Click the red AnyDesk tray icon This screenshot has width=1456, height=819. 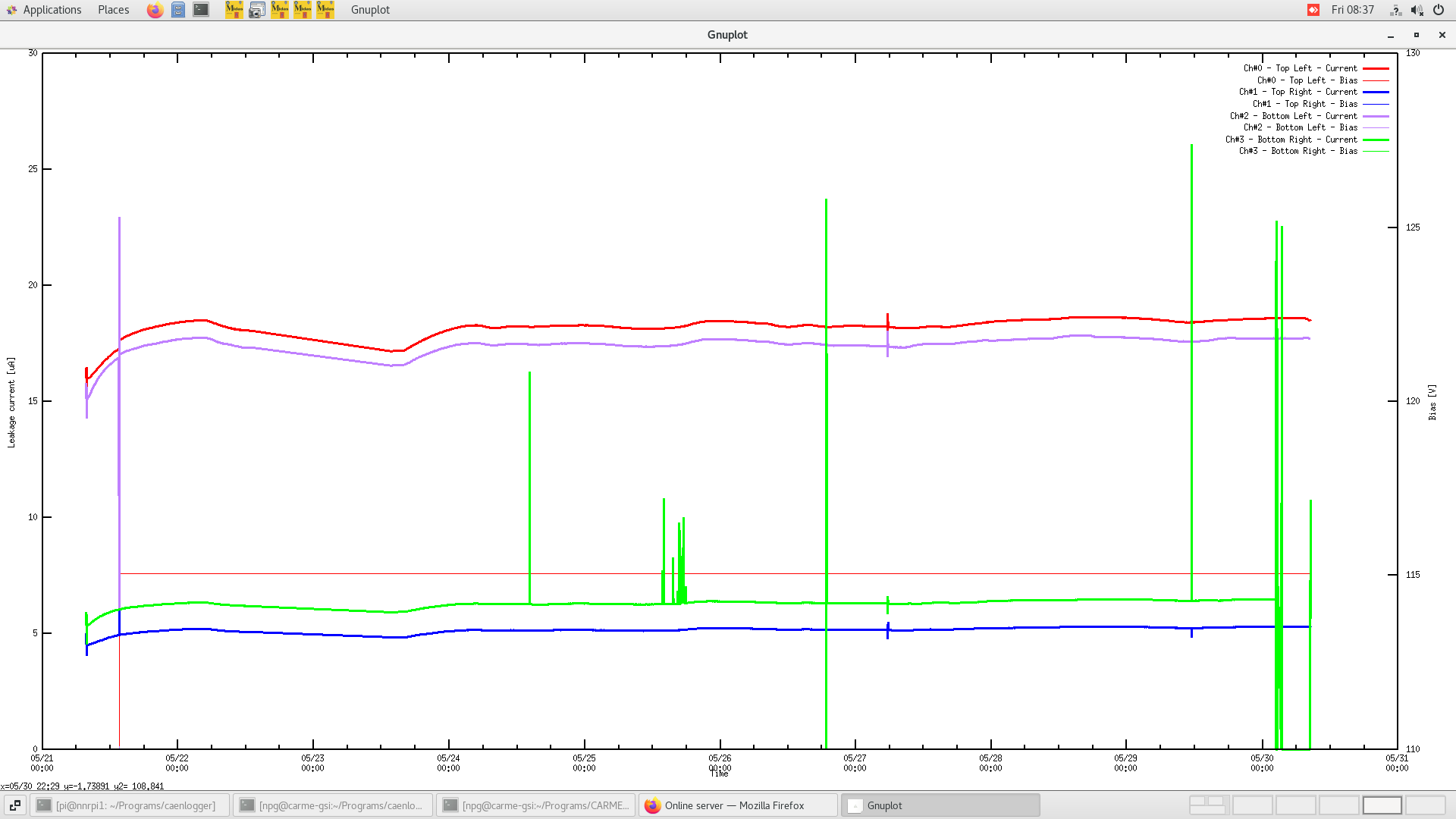1313,10
